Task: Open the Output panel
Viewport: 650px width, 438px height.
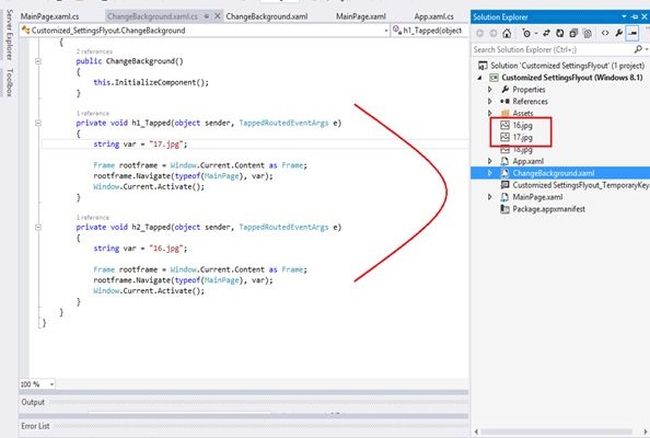Action: (33, 402)
